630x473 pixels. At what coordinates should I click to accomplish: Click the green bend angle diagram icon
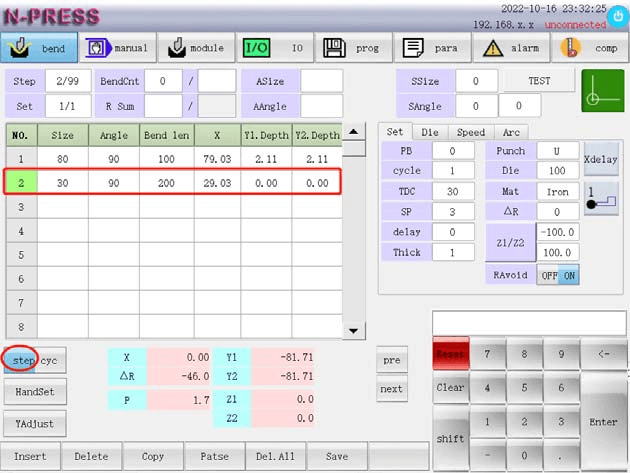click(602, 91)
